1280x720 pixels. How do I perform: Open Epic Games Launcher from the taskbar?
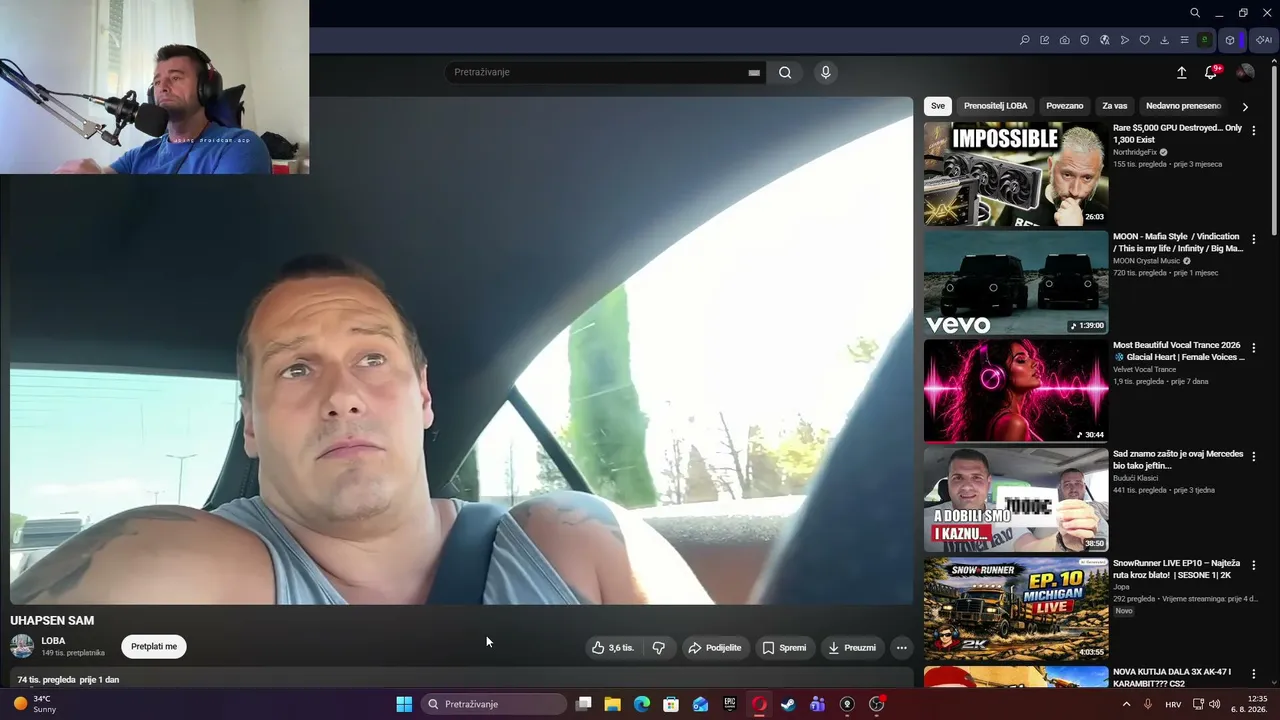tap(730, 704)
